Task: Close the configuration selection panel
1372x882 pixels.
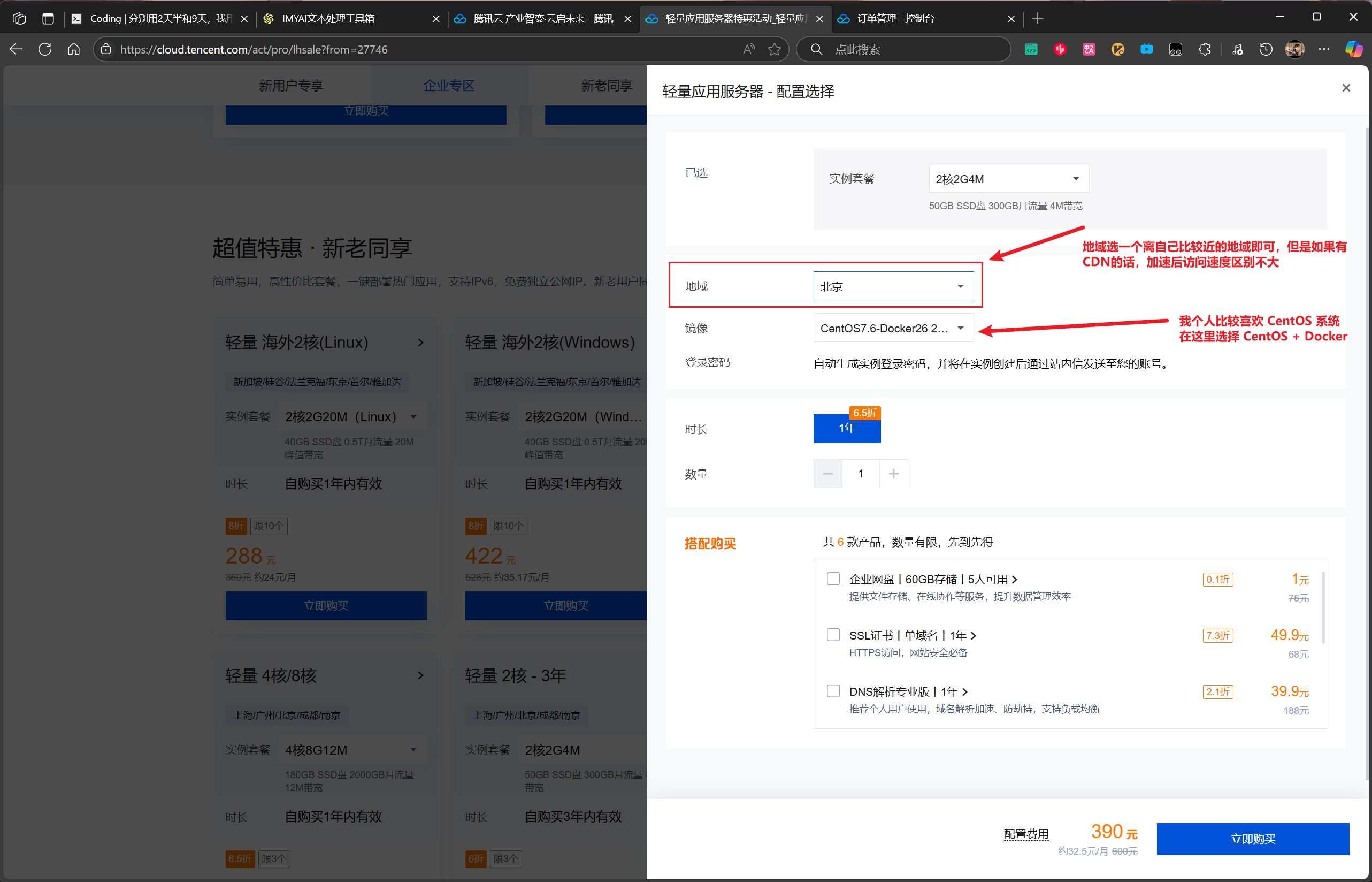Action: [1346, 88]
